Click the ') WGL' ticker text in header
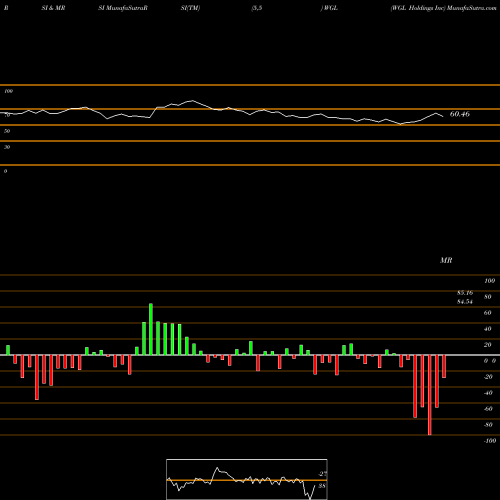This screenshot has width=500, height=500. 329,8
